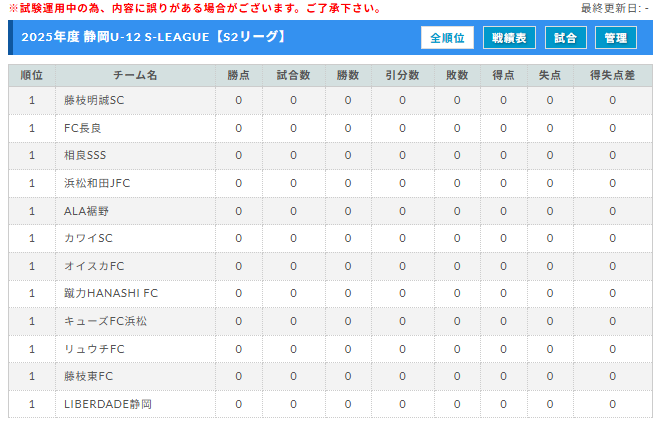
Task: Select the カワイSC team name
Action: coord(88,238)
